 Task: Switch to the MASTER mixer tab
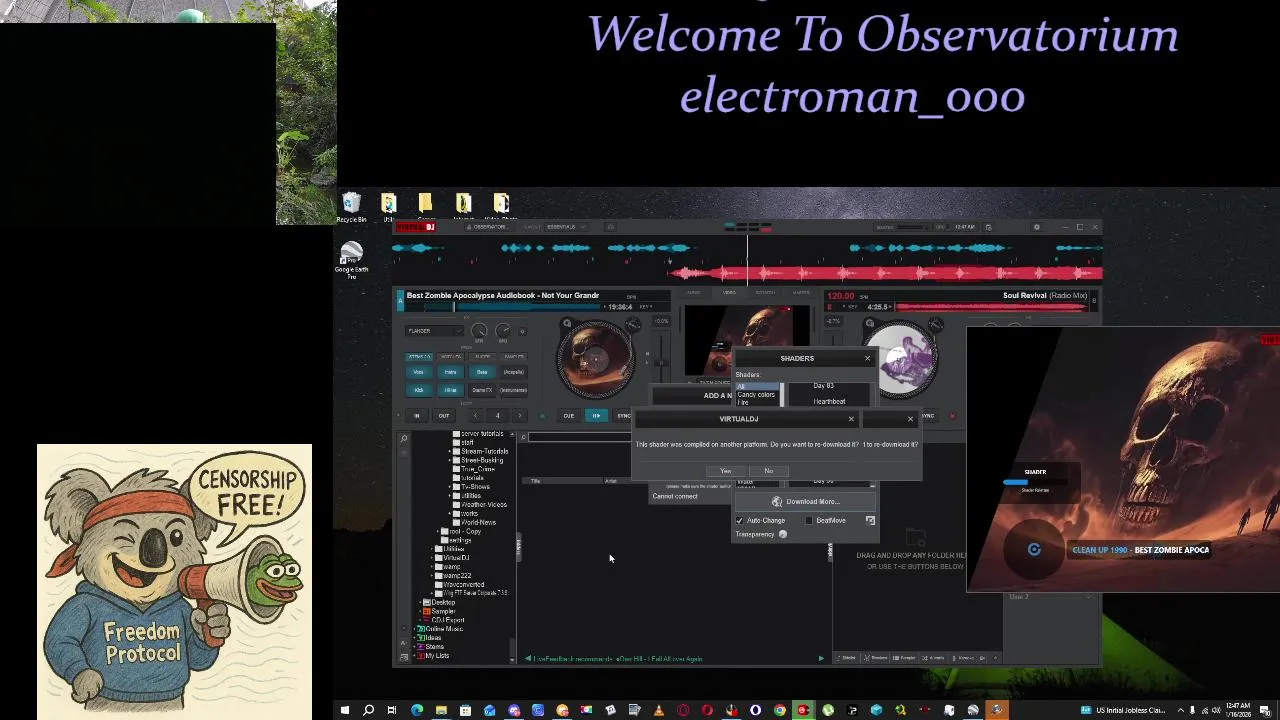pos(801,292)
